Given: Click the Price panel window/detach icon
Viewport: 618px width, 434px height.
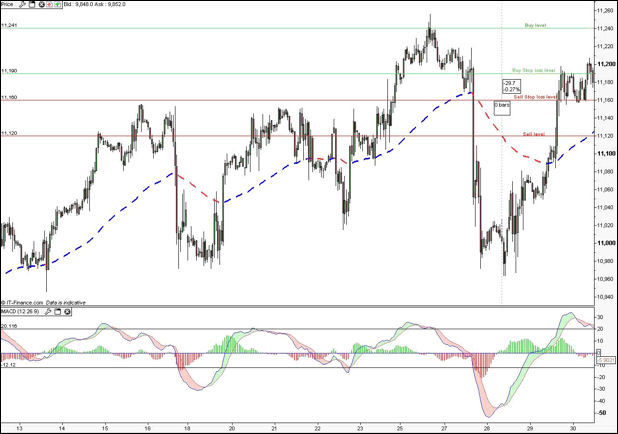Looking at the screenshot, I should 32,4.
